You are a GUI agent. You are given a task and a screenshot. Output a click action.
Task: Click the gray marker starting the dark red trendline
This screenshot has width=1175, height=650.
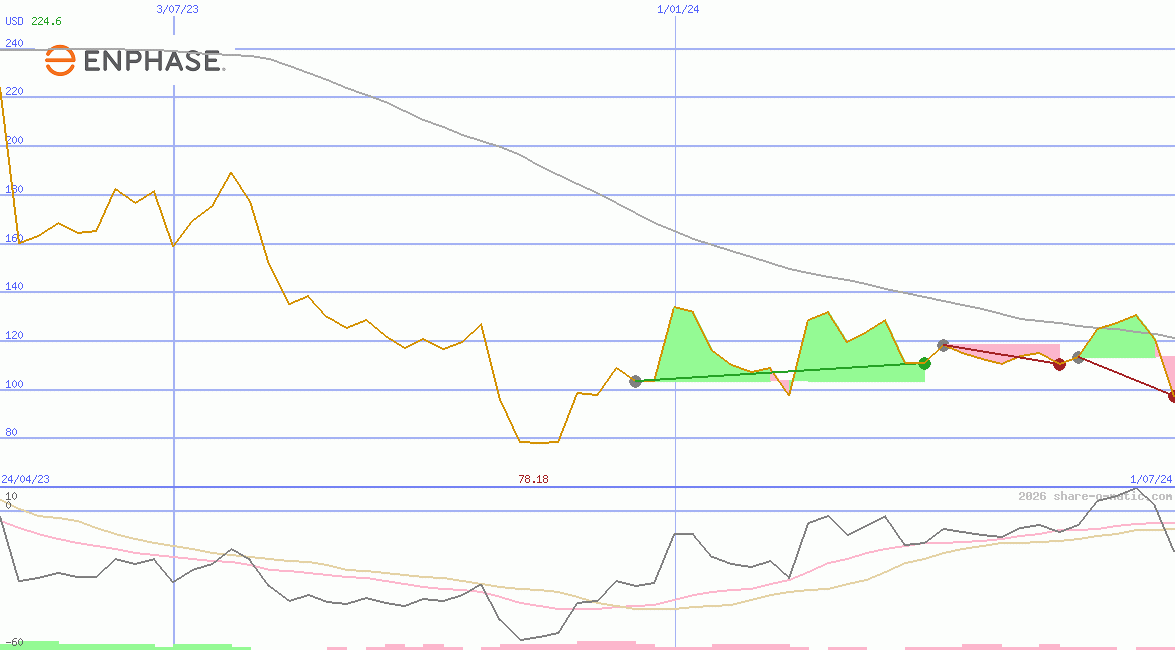click(941, 345)
